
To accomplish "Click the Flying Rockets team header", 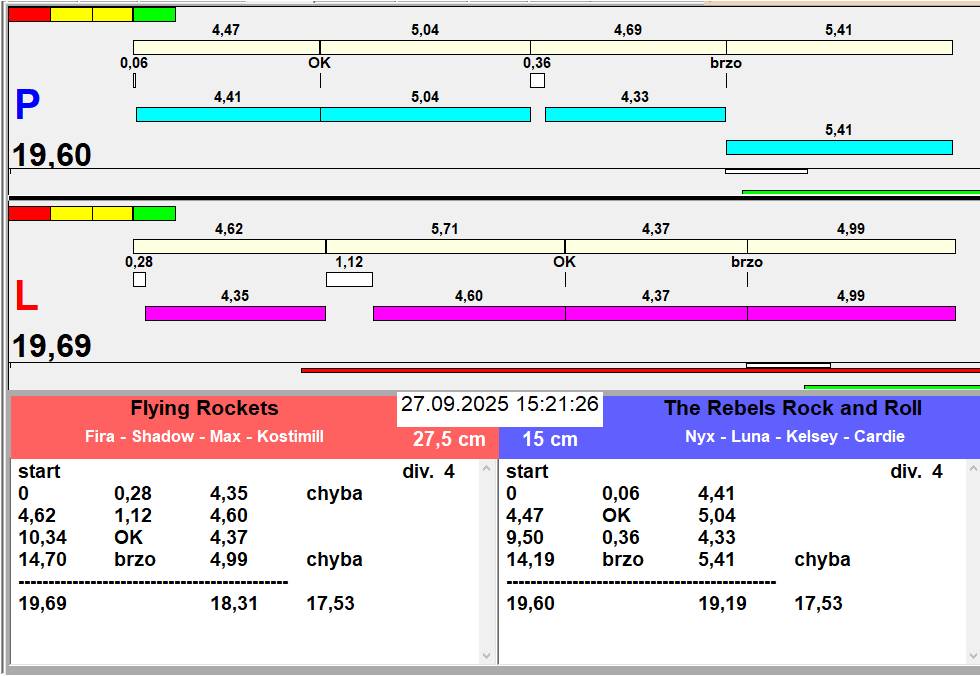I will coord(204,409).
